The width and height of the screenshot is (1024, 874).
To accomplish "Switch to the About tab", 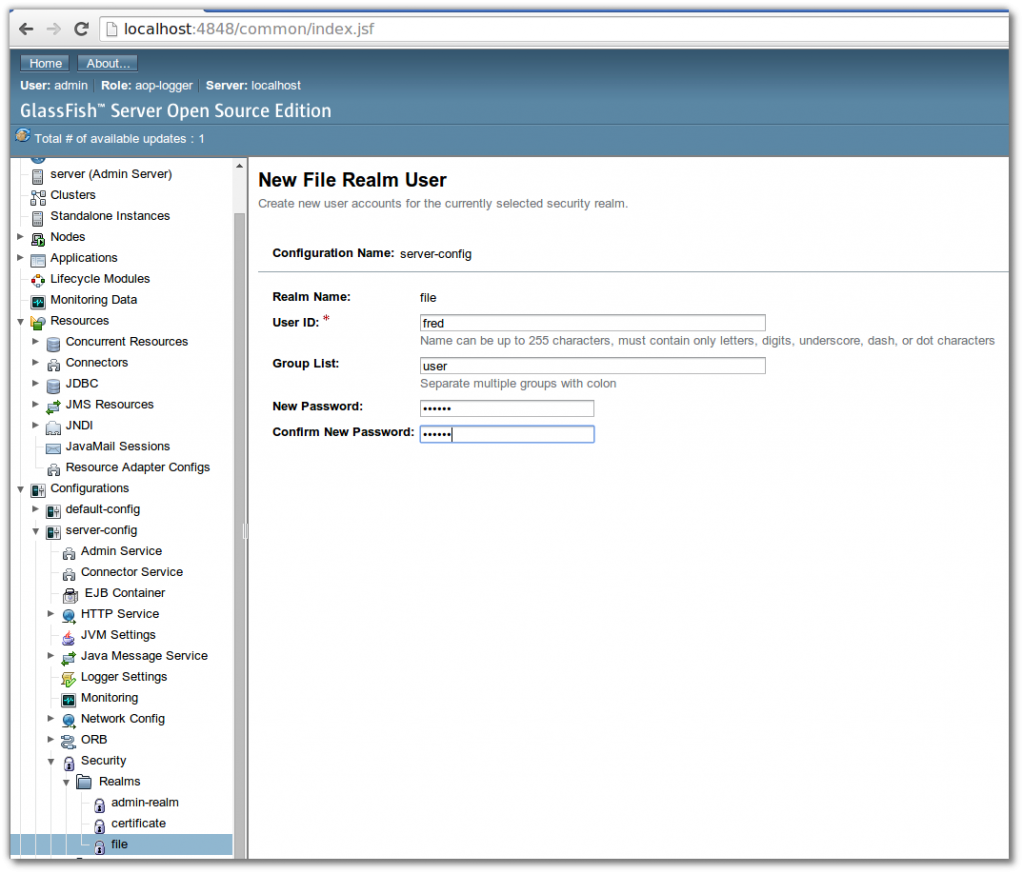I will click(x=106, y=62).
